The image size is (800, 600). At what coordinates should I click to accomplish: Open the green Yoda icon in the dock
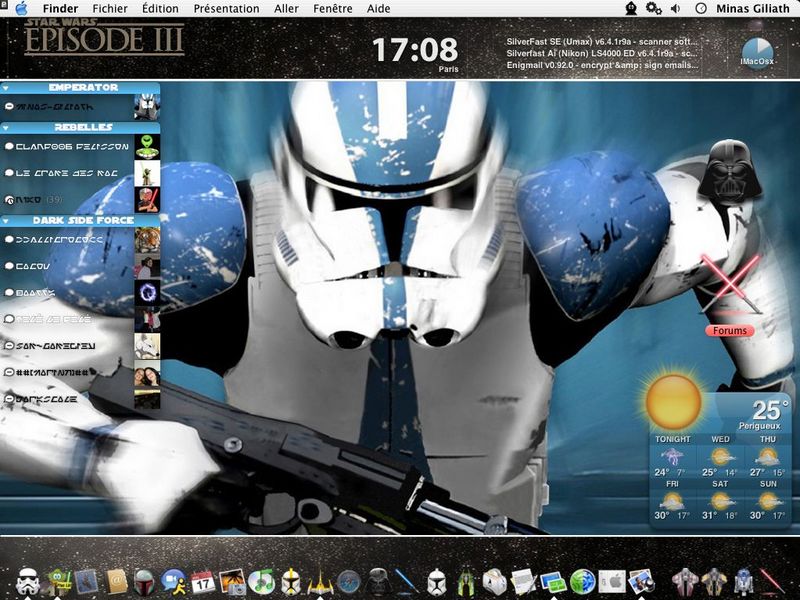pos(58,582)
